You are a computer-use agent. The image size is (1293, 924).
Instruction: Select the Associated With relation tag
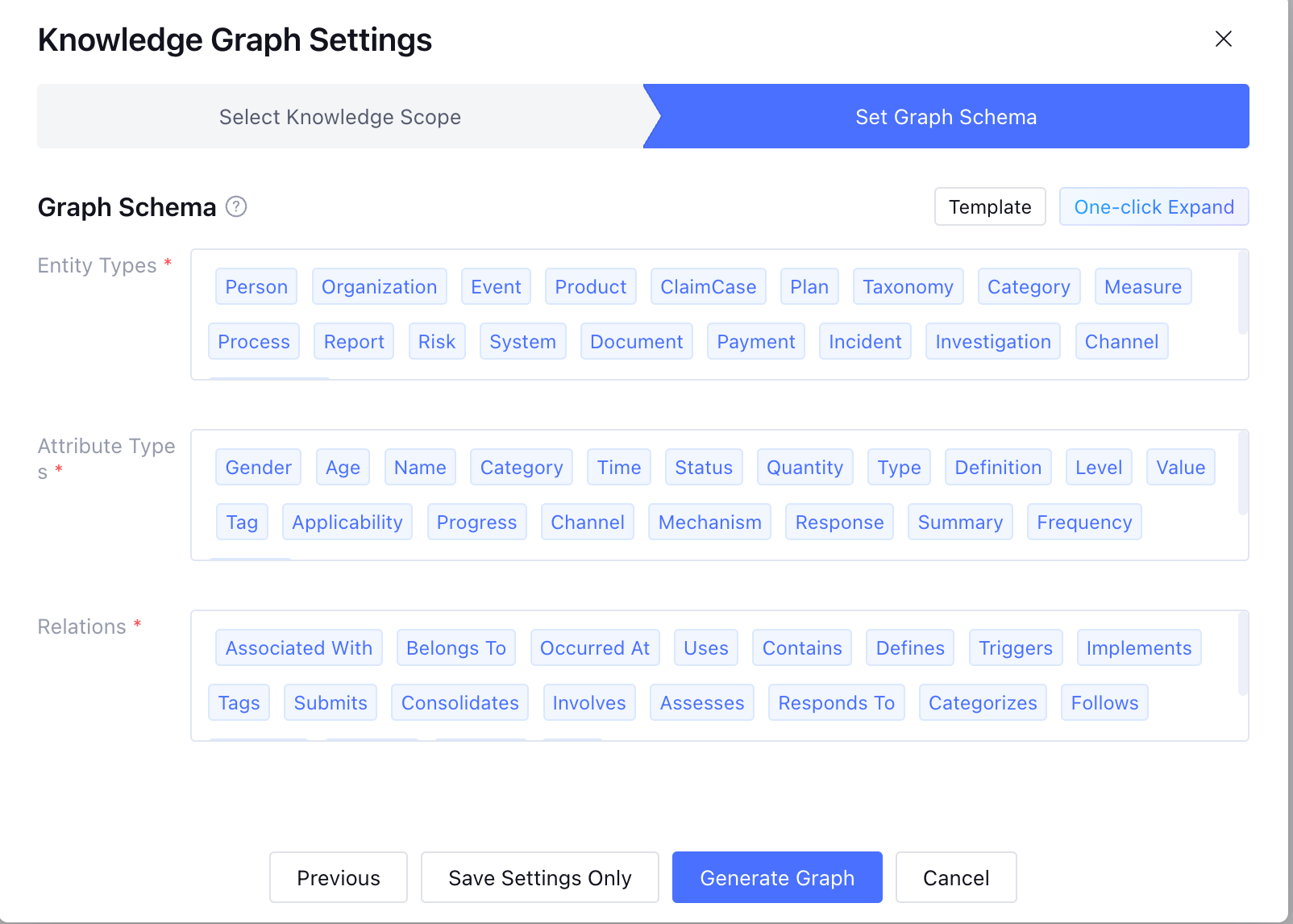coord(299,648)
